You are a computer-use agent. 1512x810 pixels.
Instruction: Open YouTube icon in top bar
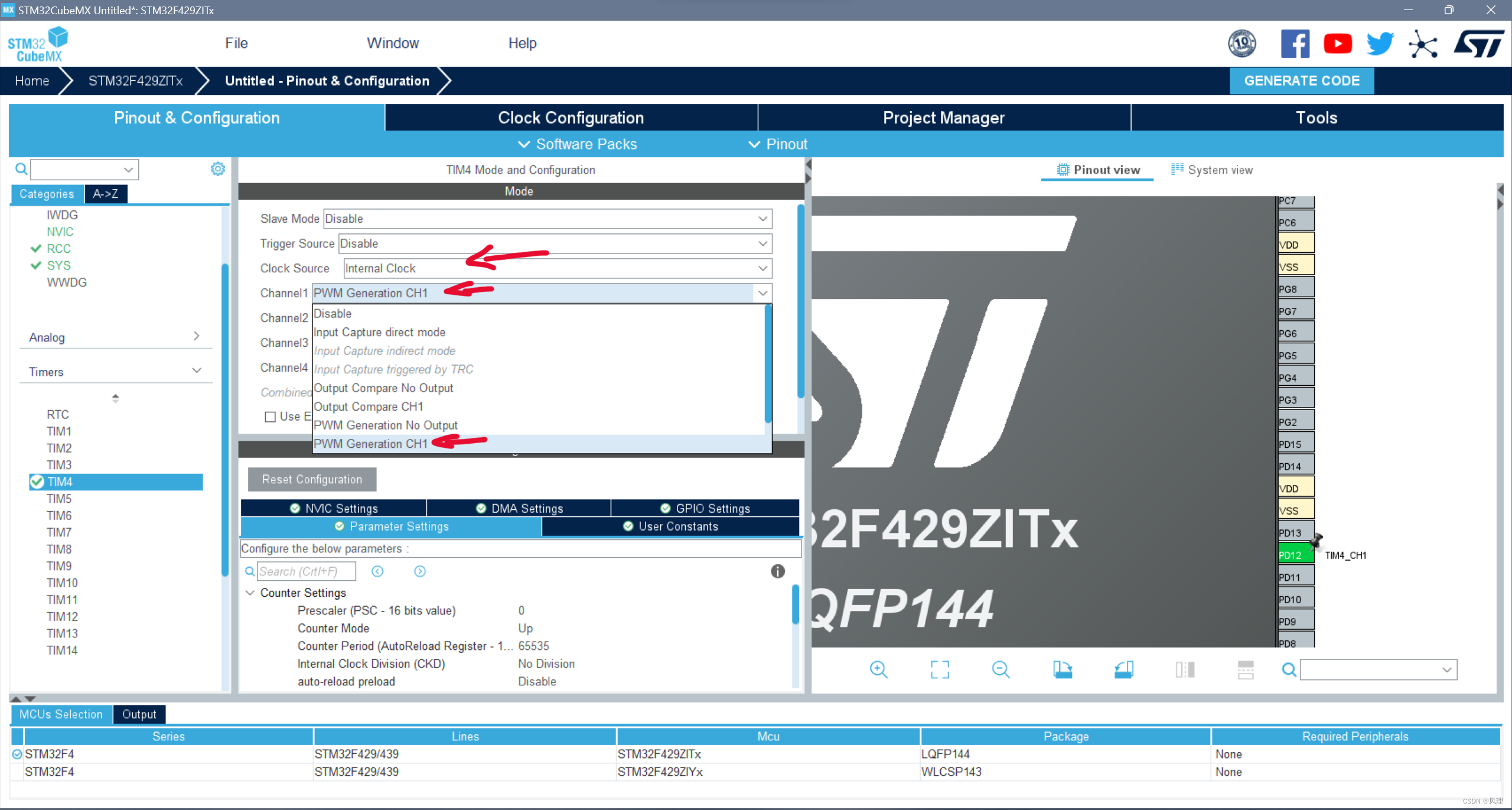pyautogui.click(x=1337, y=44)
